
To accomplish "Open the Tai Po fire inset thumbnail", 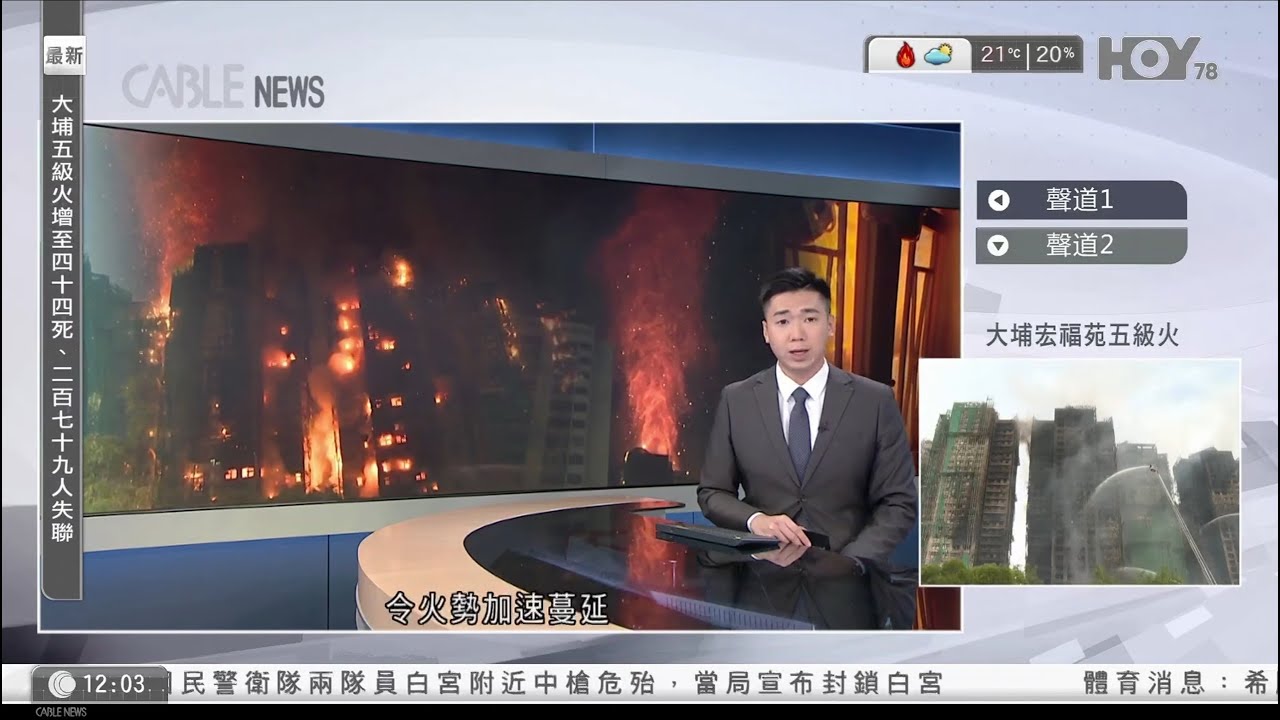I will [1080, 472].
